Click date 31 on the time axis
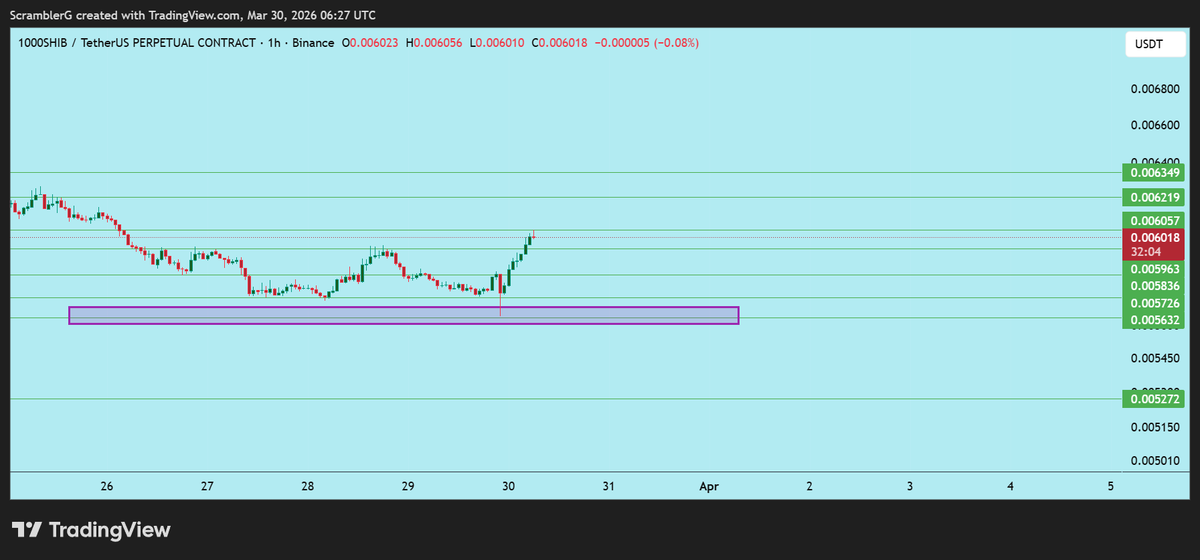Screen dimensions: 1200x560 [x=608, y=486]
